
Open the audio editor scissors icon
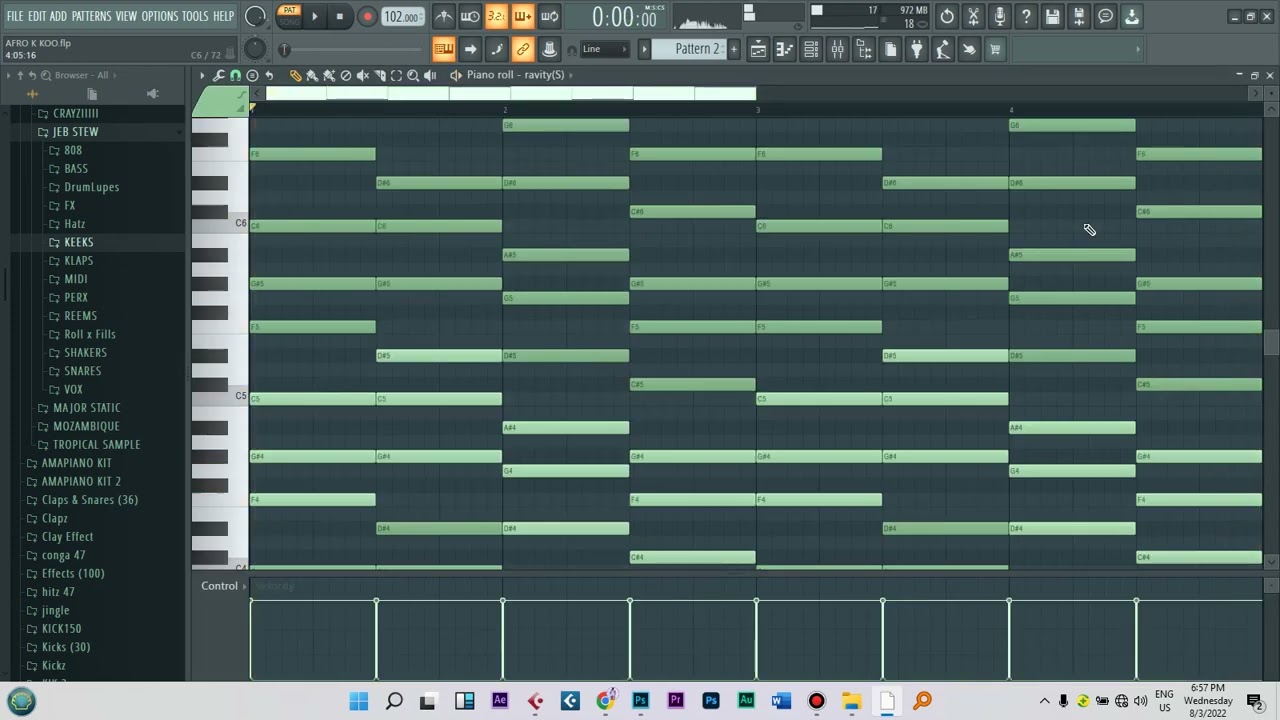tap(973, 16)
